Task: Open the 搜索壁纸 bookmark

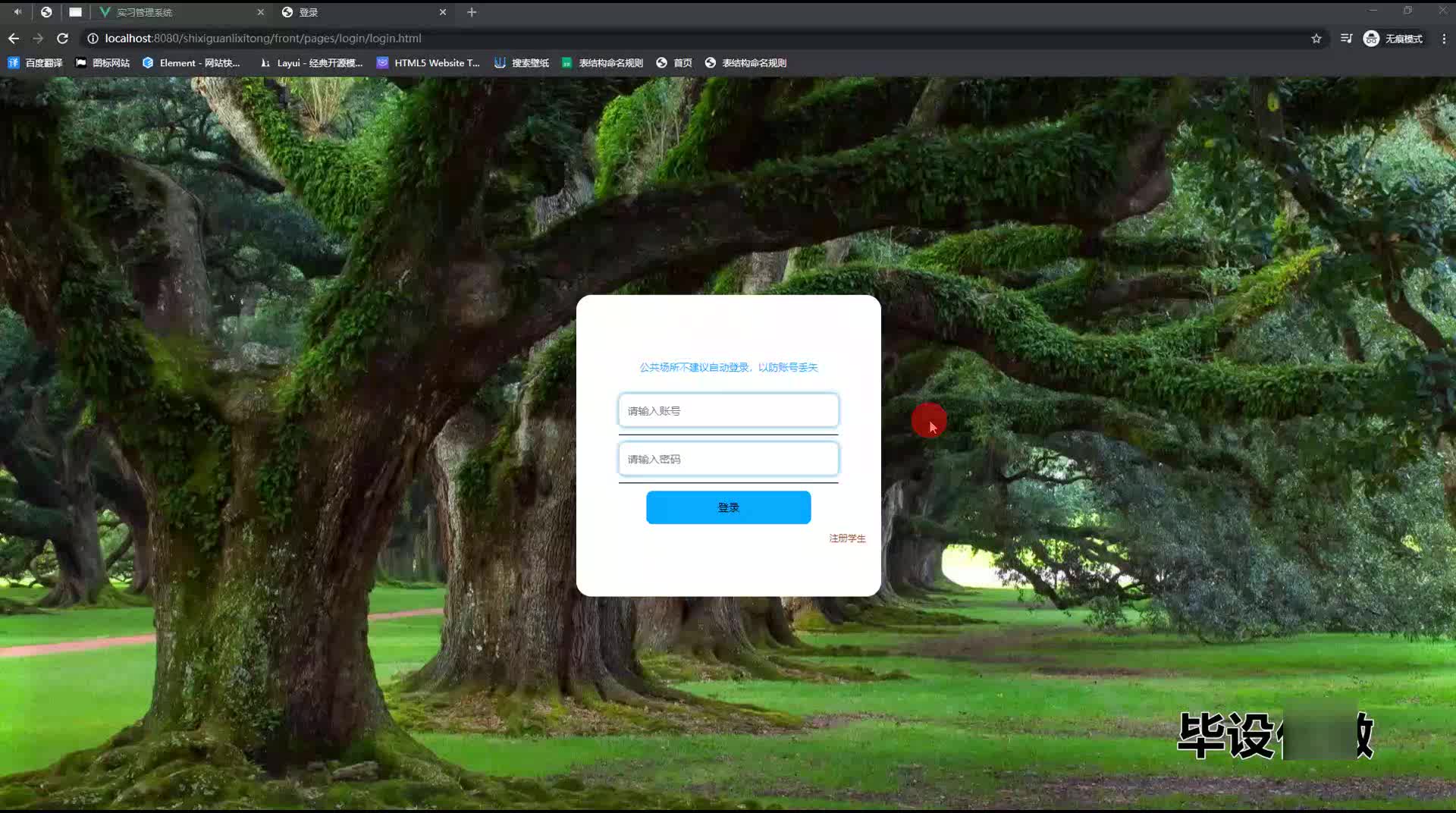Action: pos(522,63)
